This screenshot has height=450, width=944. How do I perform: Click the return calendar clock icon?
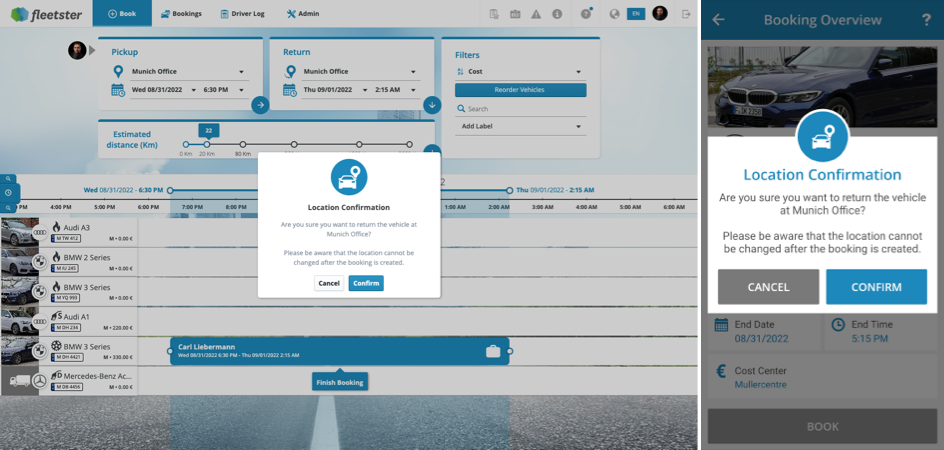[290, 90]
